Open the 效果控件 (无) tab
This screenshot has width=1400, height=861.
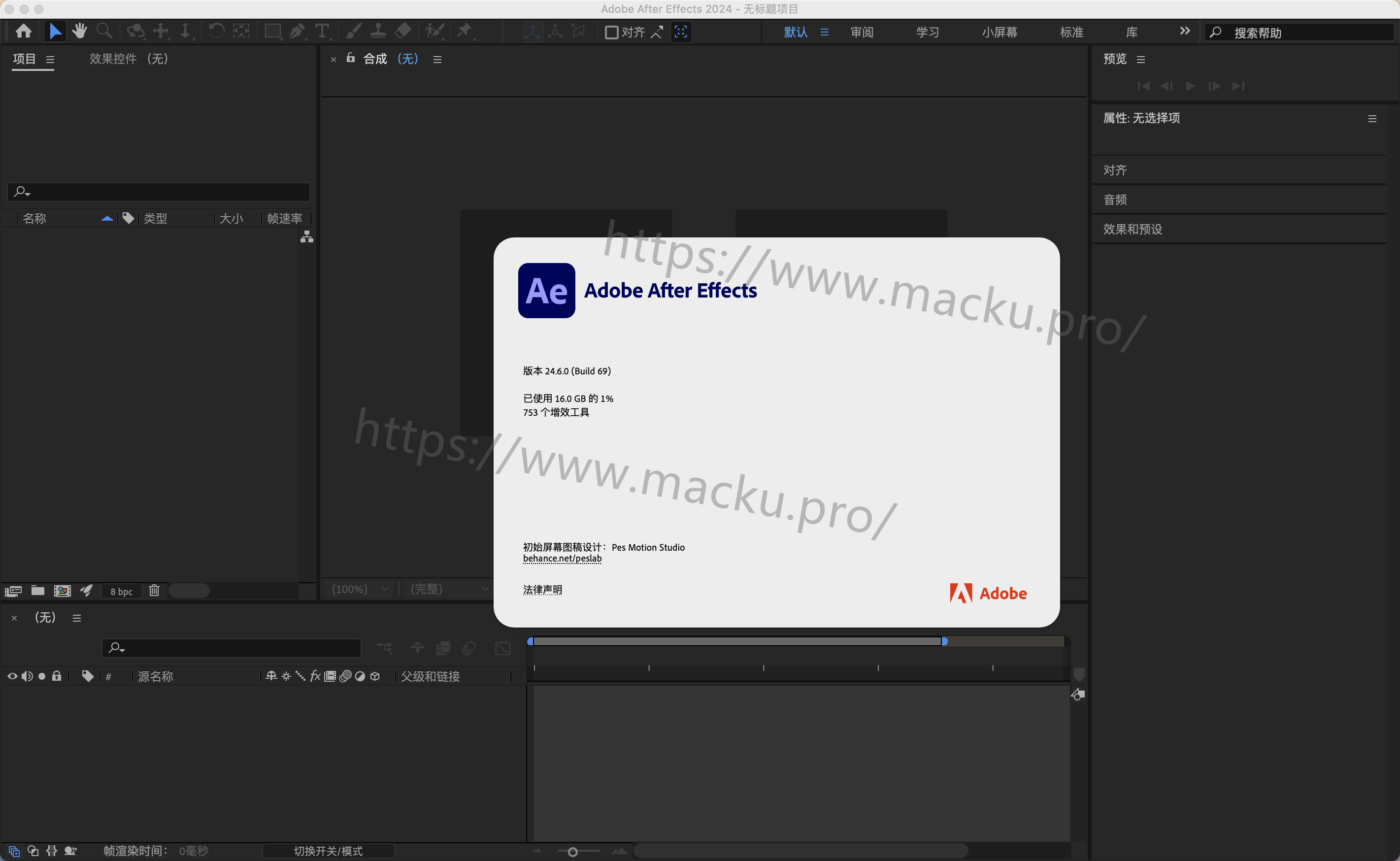pos(129,59)
